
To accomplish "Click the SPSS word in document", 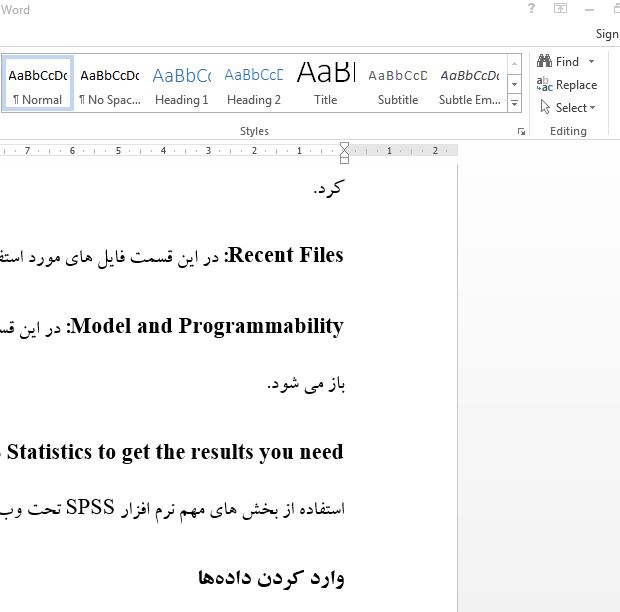I will (x=90, y=507).
